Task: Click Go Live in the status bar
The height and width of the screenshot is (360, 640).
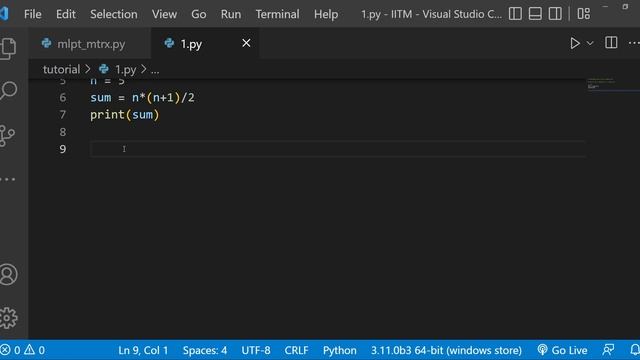Action: pyautogui.click(x=562, y=350)
